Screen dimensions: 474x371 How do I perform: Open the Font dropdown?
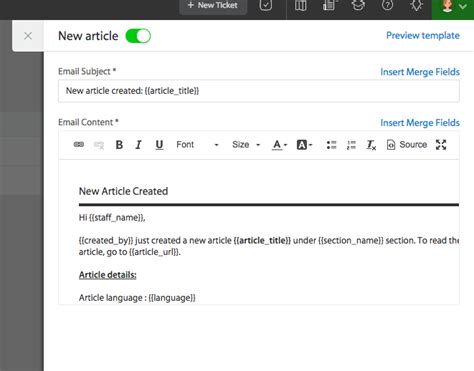pos(197,145)
